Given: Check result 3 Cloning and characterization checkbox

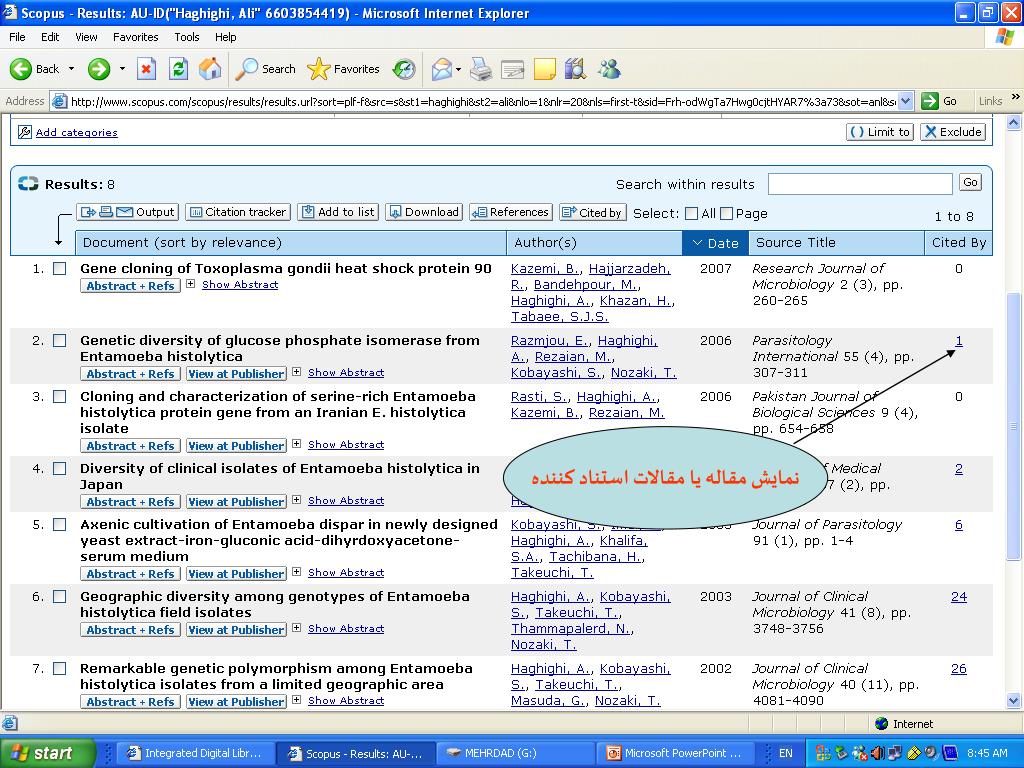Looking at the screenshot, I should [x=59, y=396].
